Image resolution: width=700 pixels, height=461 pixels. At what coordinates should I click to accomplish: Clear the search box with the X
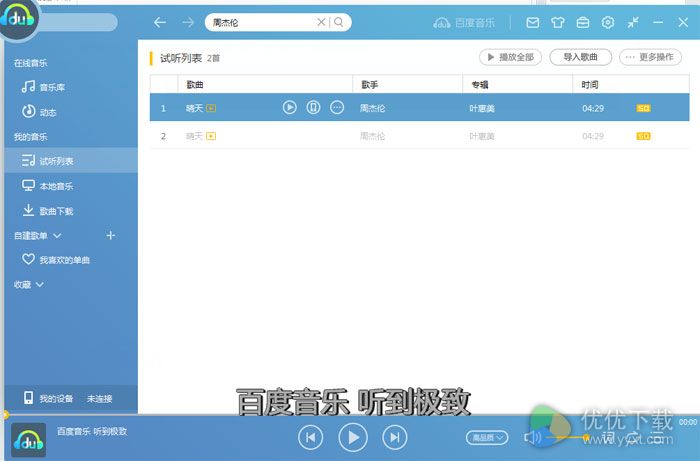point(321,22)
